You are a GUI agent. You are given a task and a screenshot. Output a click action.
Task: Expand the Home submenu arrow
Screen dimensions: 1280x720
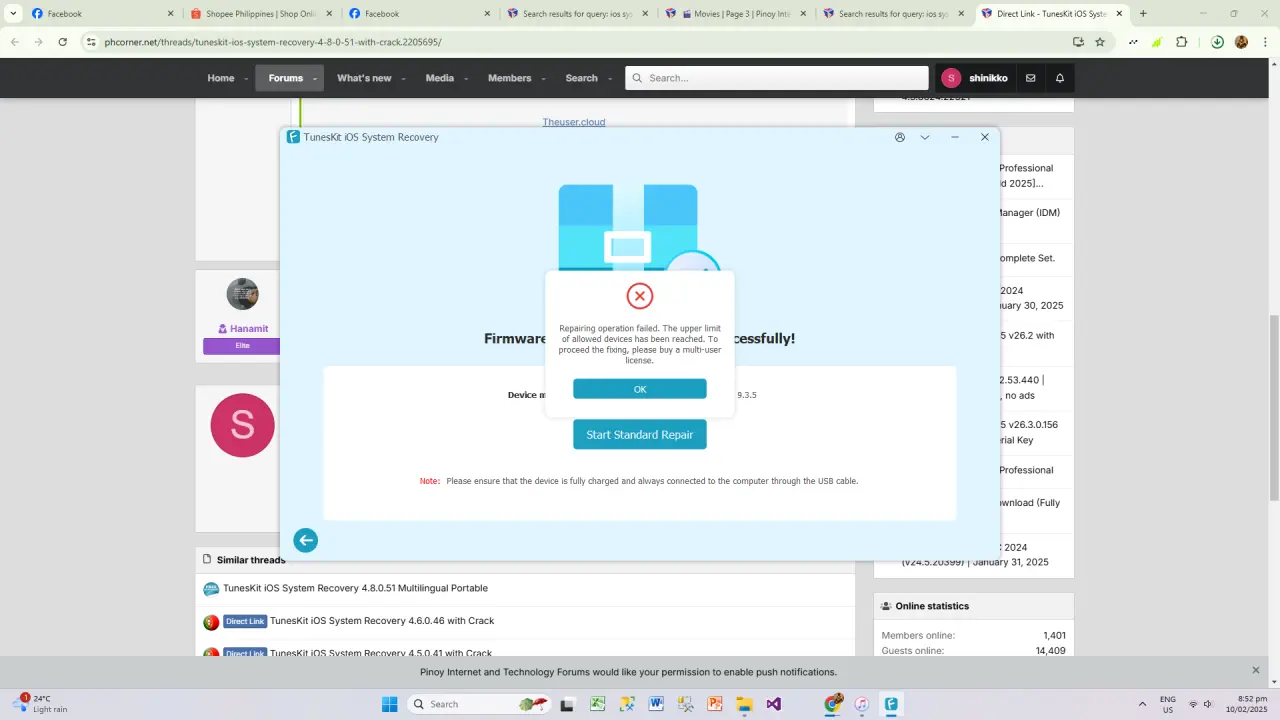pyautogui.click(x=246, y=79)
